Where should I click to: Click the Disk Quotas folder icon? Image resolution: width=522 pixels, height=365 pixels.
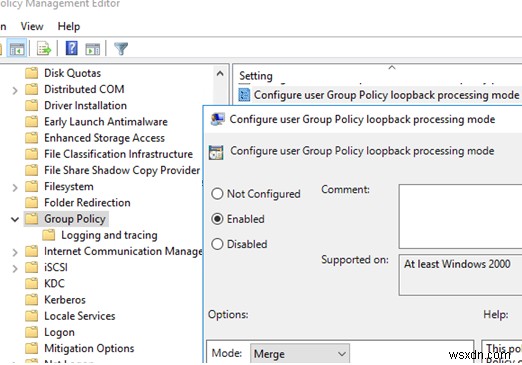tap(32, 73)
